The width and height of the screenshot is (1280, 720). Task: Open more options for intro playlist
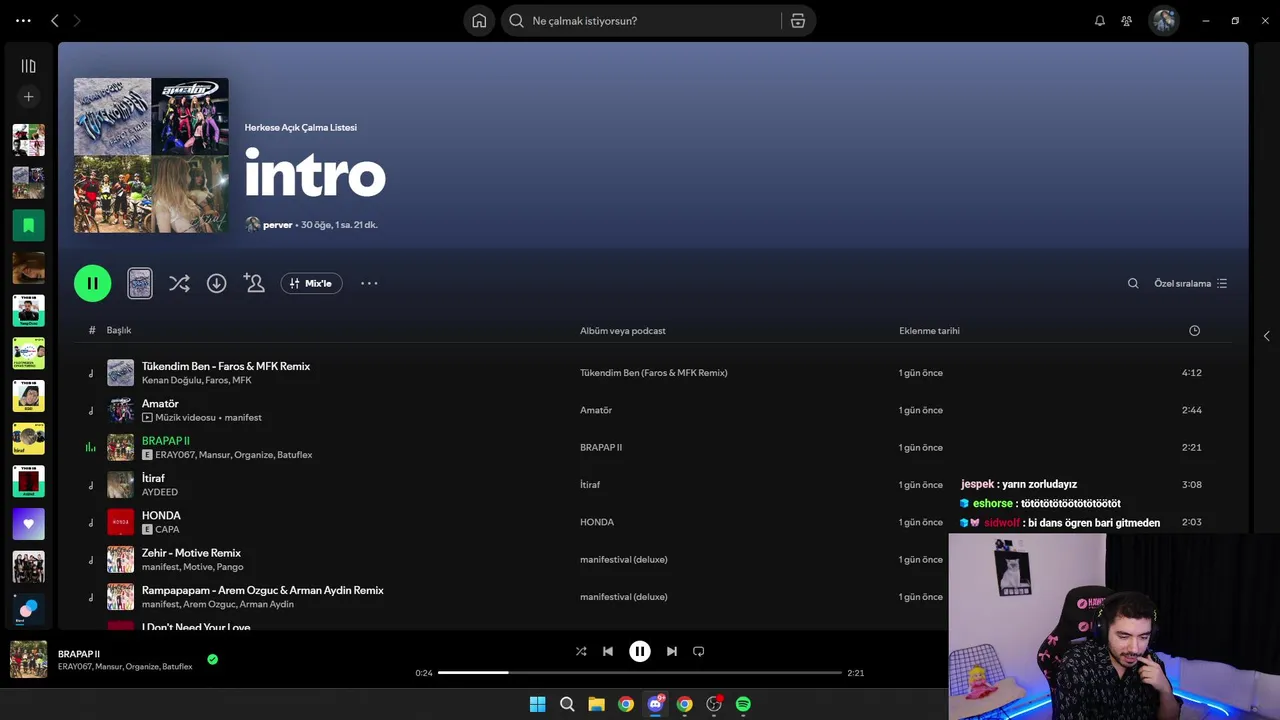369,283
